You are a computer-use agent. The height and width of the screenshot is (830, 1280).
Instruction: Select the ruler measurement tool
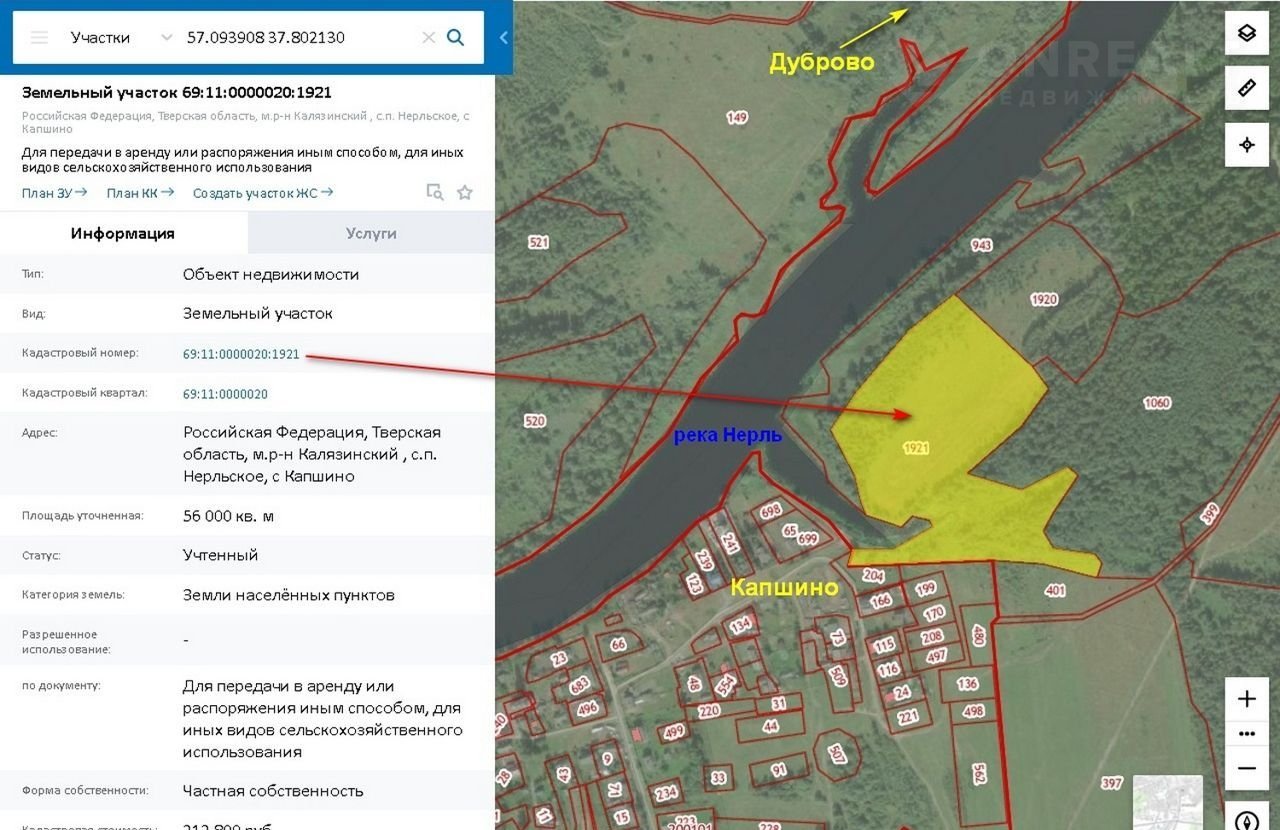1246,88
